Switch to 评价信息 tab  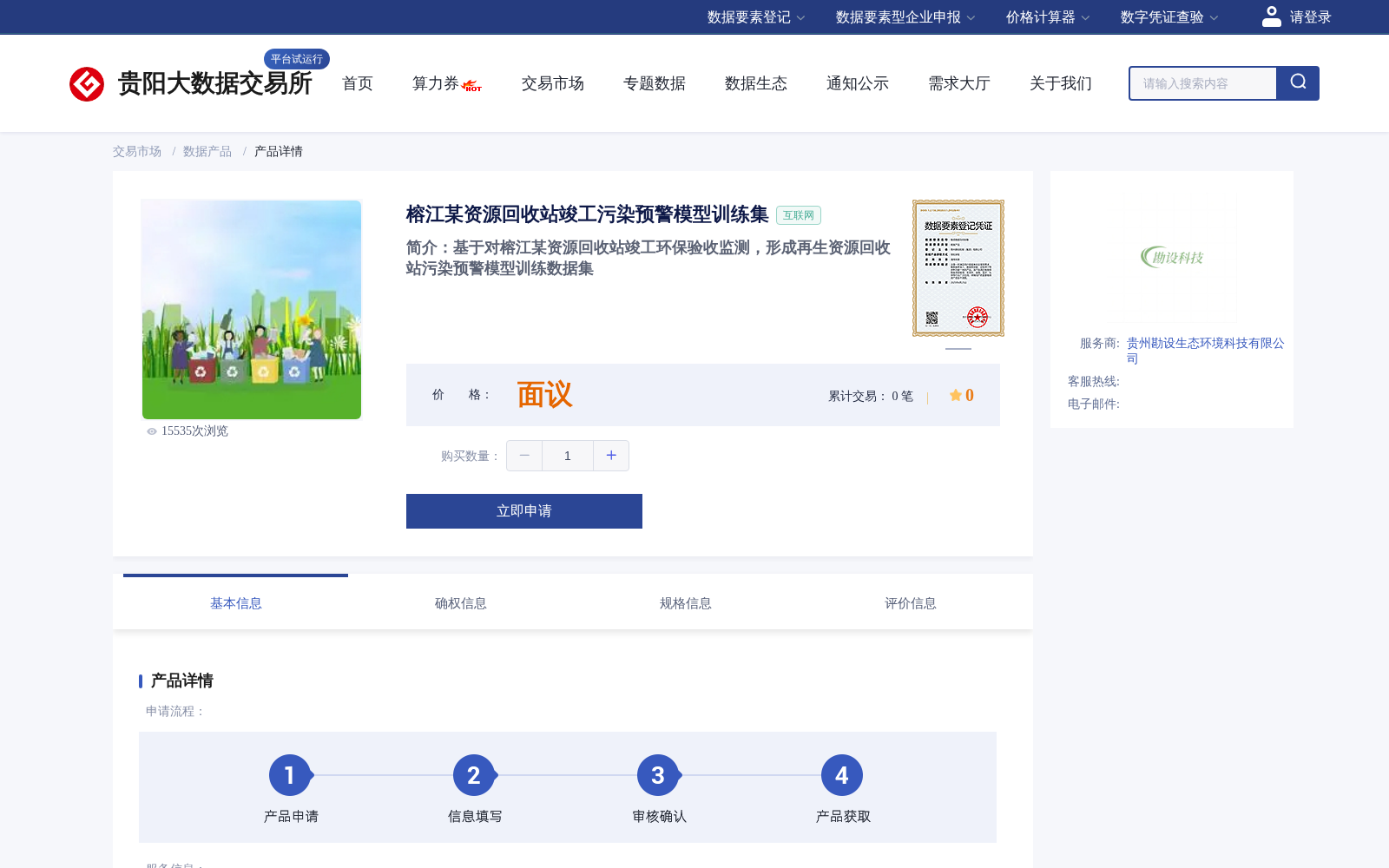click(x=911, y=603)
